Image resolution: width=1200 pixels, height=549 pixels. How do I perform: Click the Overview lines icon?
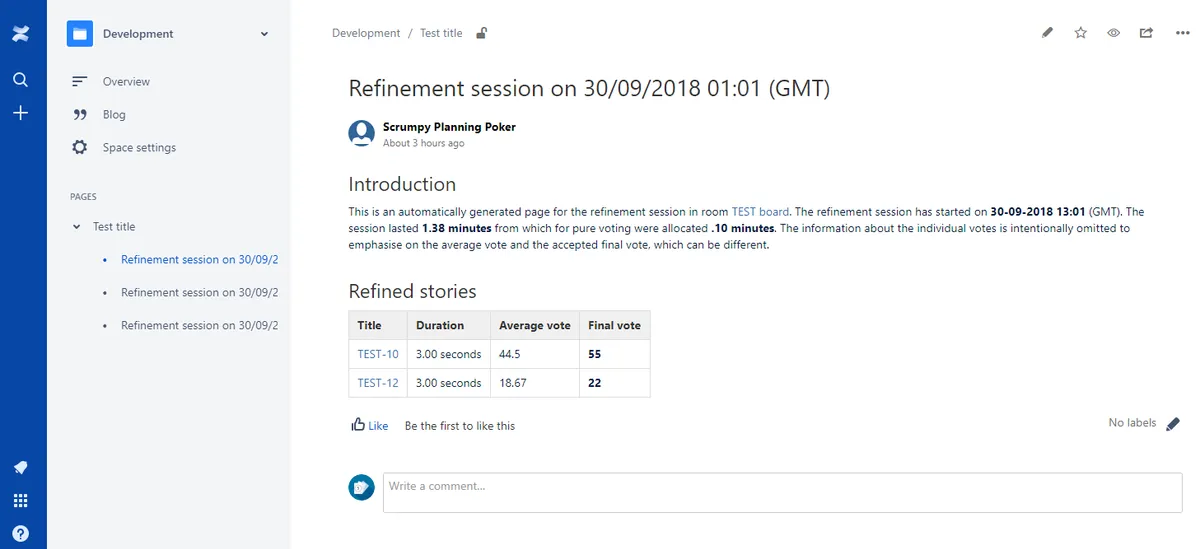point(80,81)
